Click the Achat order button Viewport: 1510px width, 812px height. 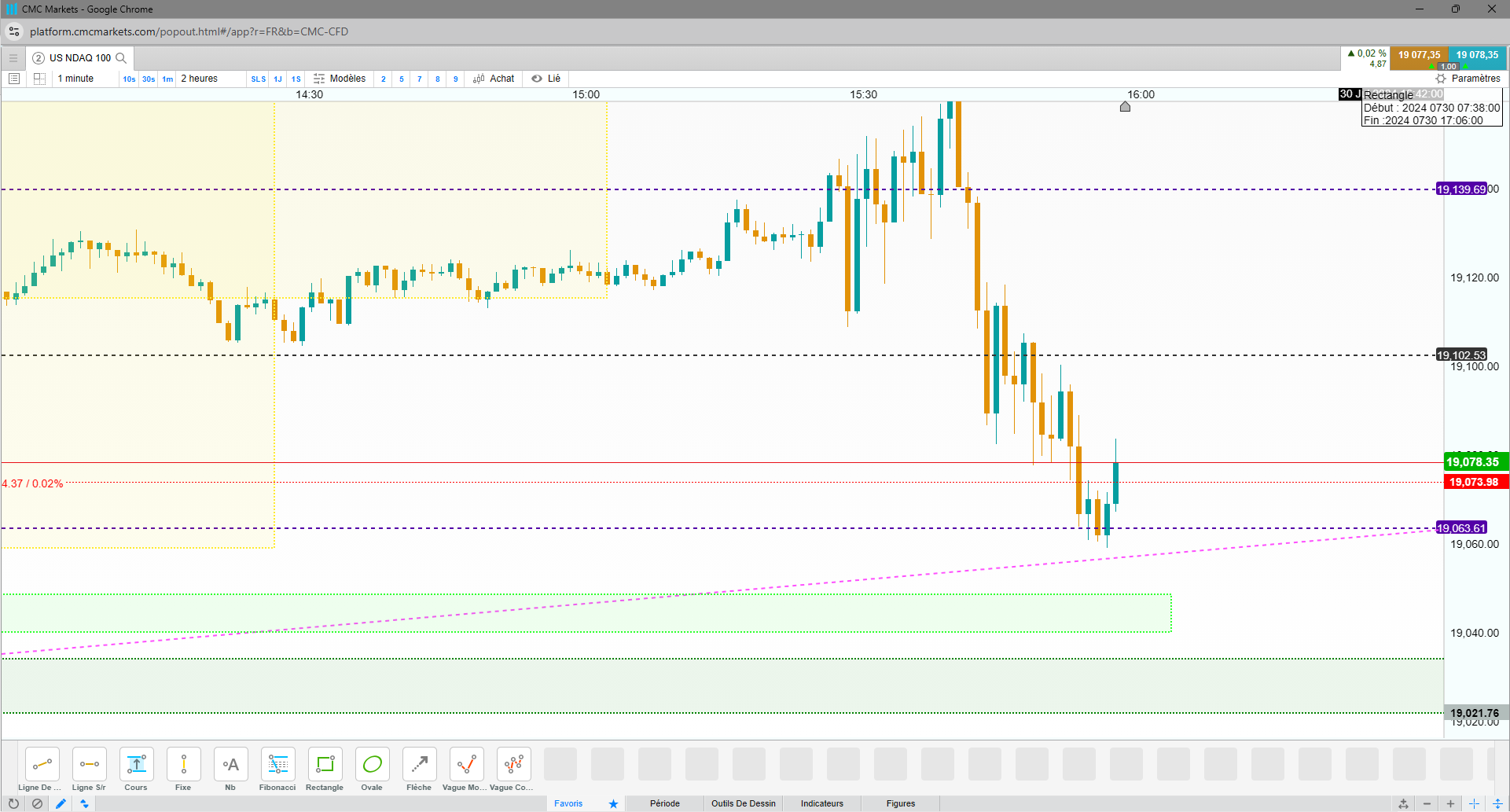494,79
